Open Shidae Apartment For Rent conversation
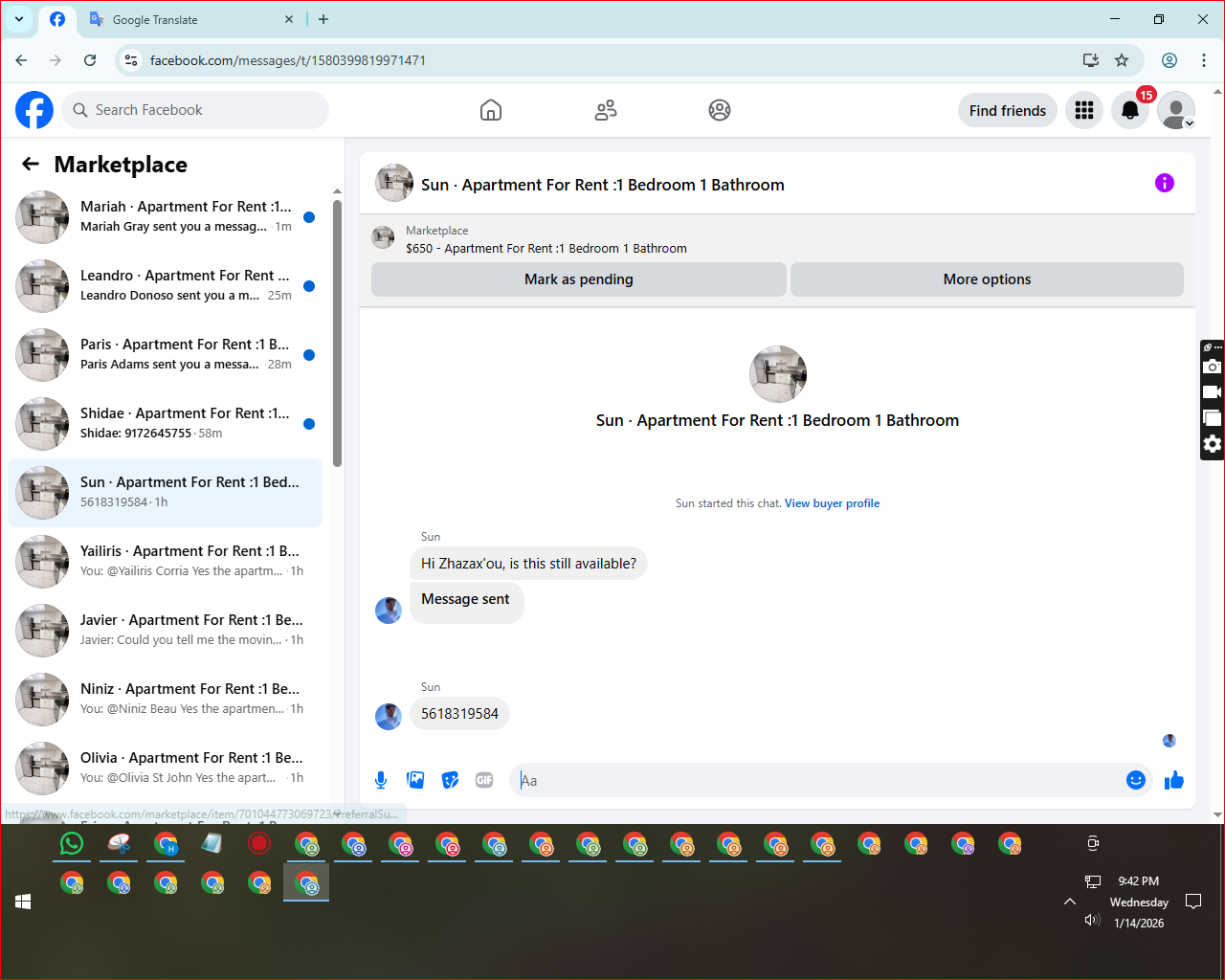 tap(165, 424)
